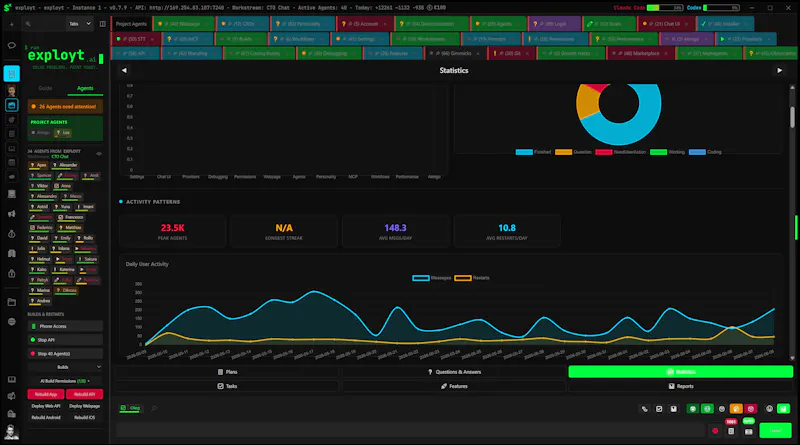Click the orange icon button in message toolbar
Screen dimensions: 800x445
click(x=736, y=409)
